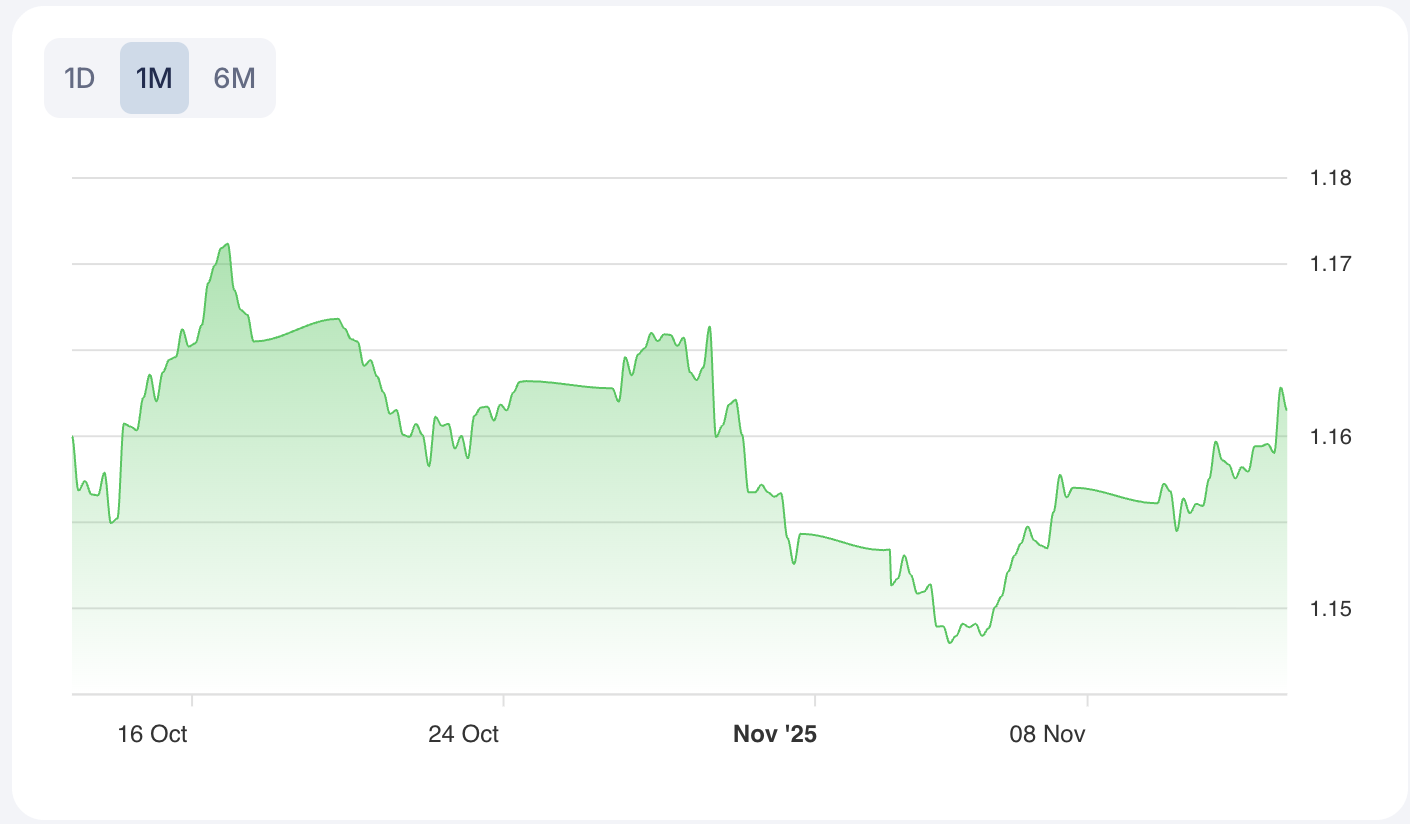This screenshot has height=824, width=1410.
Task: Click the tick mark above 08 Nov
Action: (x=1087, y=700)
